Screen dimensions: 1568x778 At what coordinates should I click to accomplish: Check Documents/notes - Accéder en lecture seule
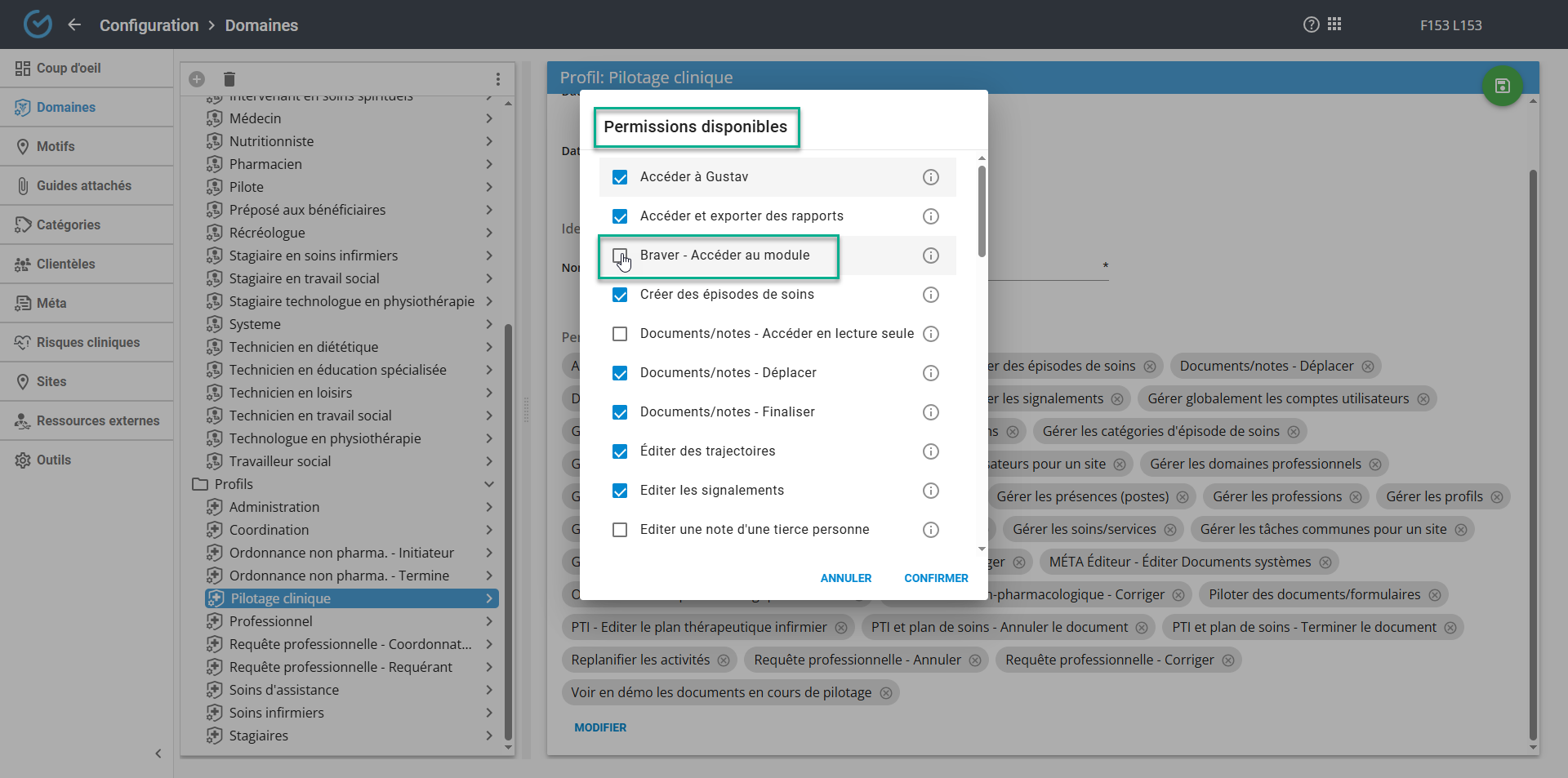620,334
